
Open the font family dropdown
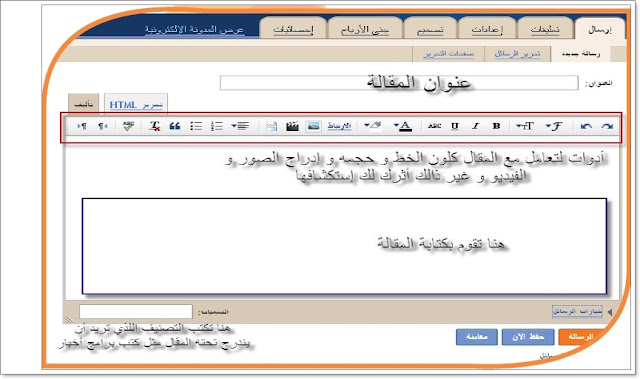554,126
